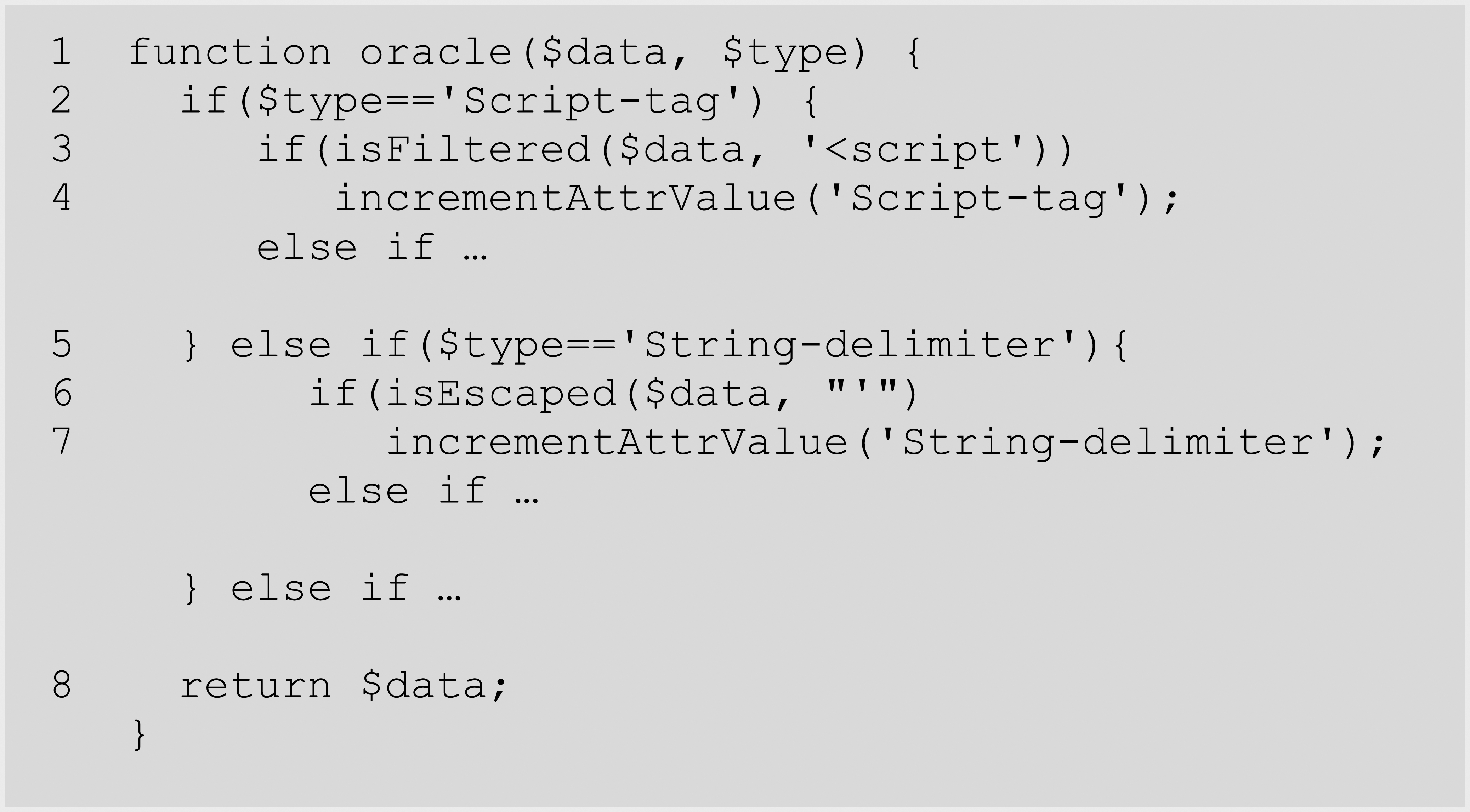Image resolution: width=1470 pixels, height=812 pixels.
Task: Click the else if ellipsis under line 4
Action: pyautogui.click(x=372, y=248)
